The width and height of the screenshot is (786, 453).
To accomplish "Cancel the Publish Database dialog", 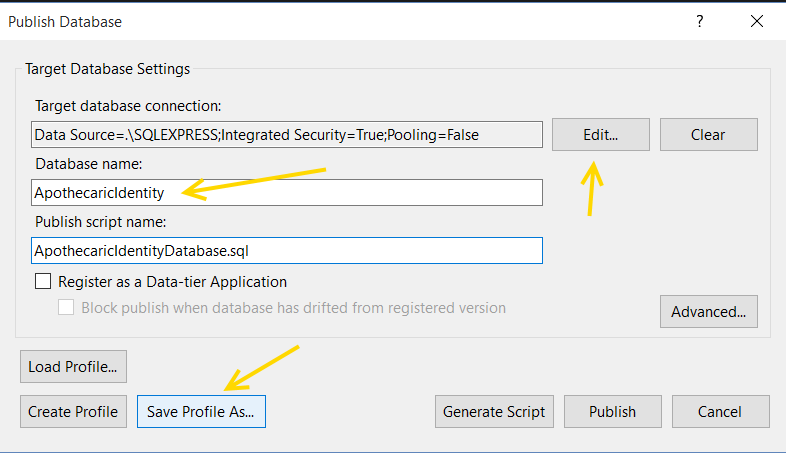I will click(720, 411).
